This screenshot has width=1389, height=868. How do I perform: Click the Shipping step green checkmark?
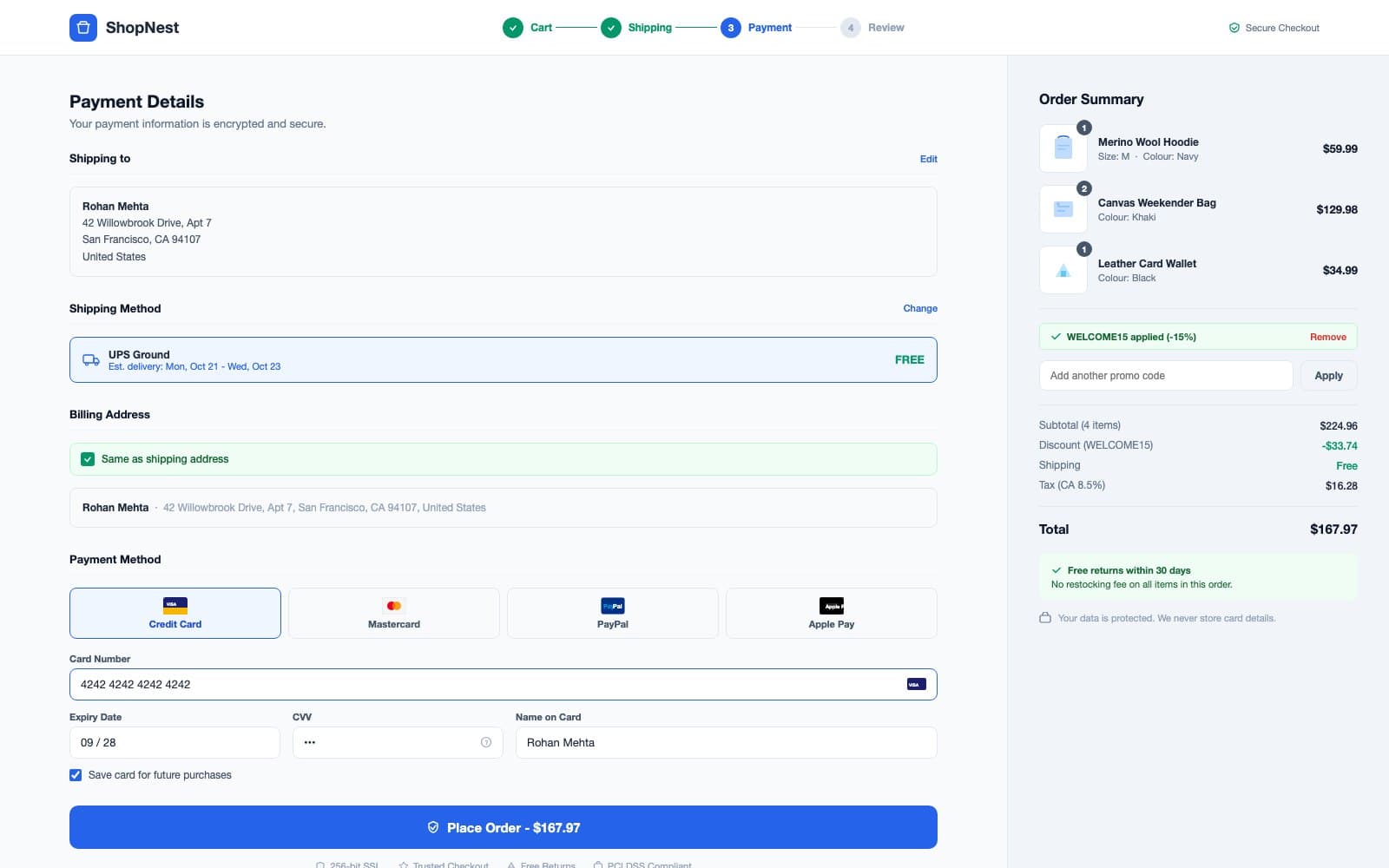coord(611,28)
